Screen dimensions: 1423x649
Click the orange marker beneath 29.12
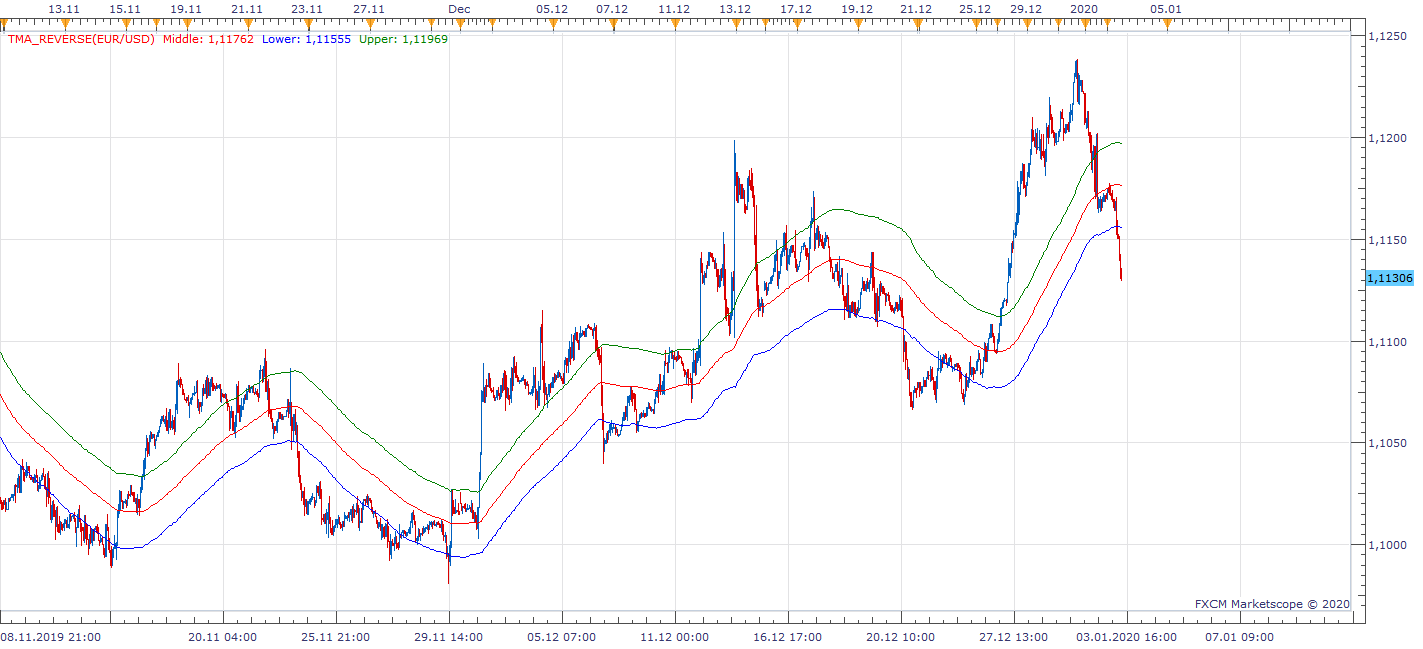(x=1025, y=23)
